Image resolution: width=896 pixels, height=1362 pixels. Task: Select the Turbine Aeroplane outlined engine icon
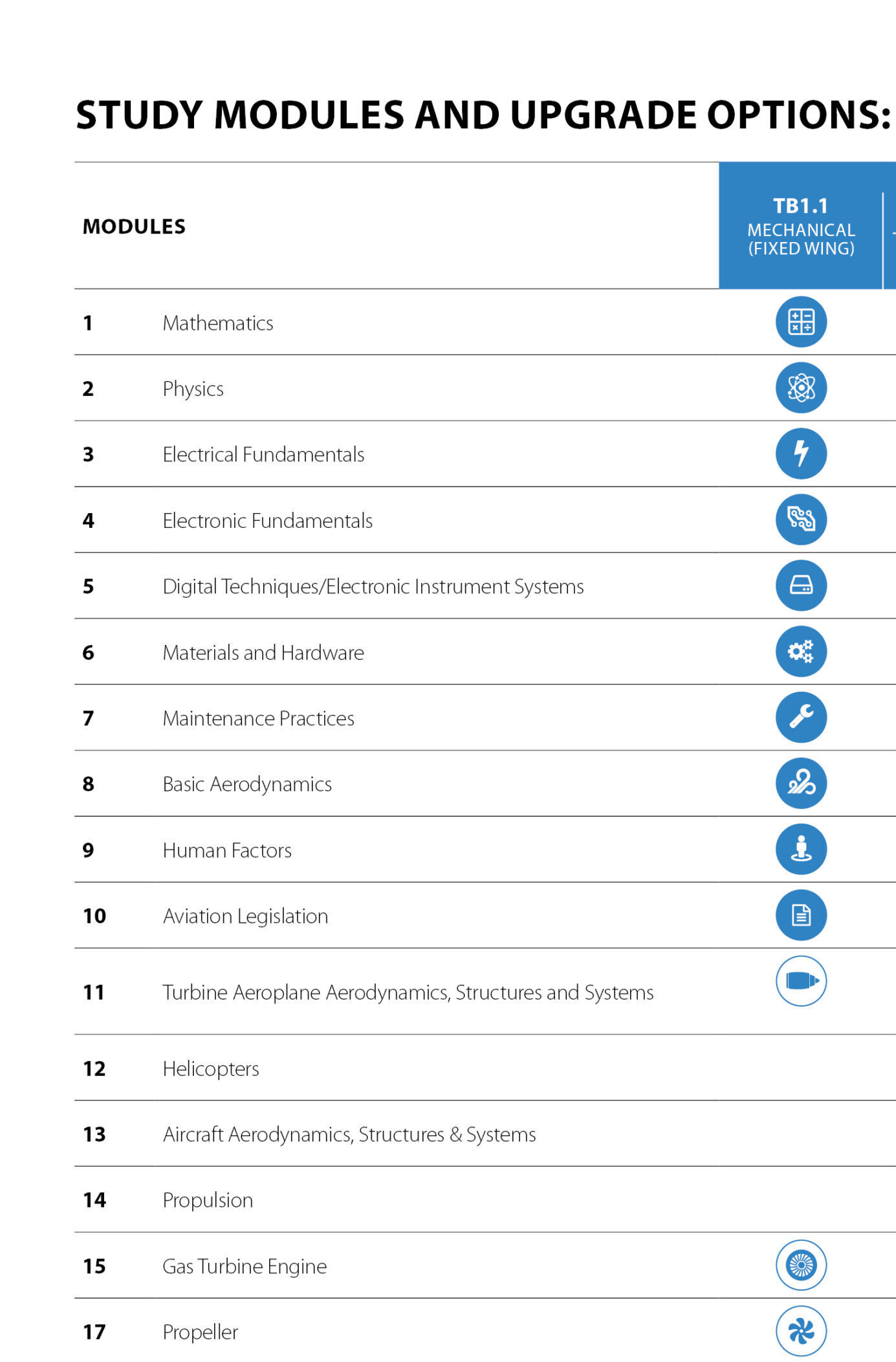(801, 981)
